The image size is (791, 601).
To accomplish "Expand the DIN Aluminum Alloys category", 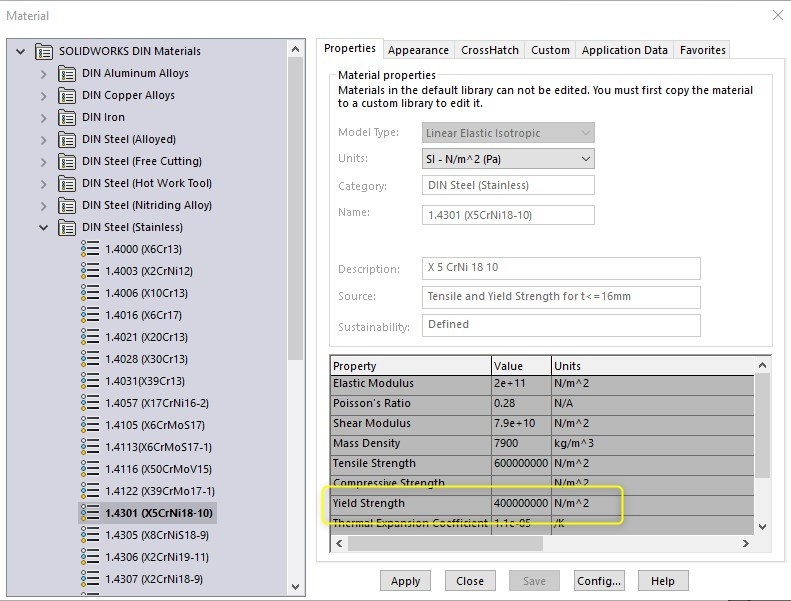I will pos(43,74).
